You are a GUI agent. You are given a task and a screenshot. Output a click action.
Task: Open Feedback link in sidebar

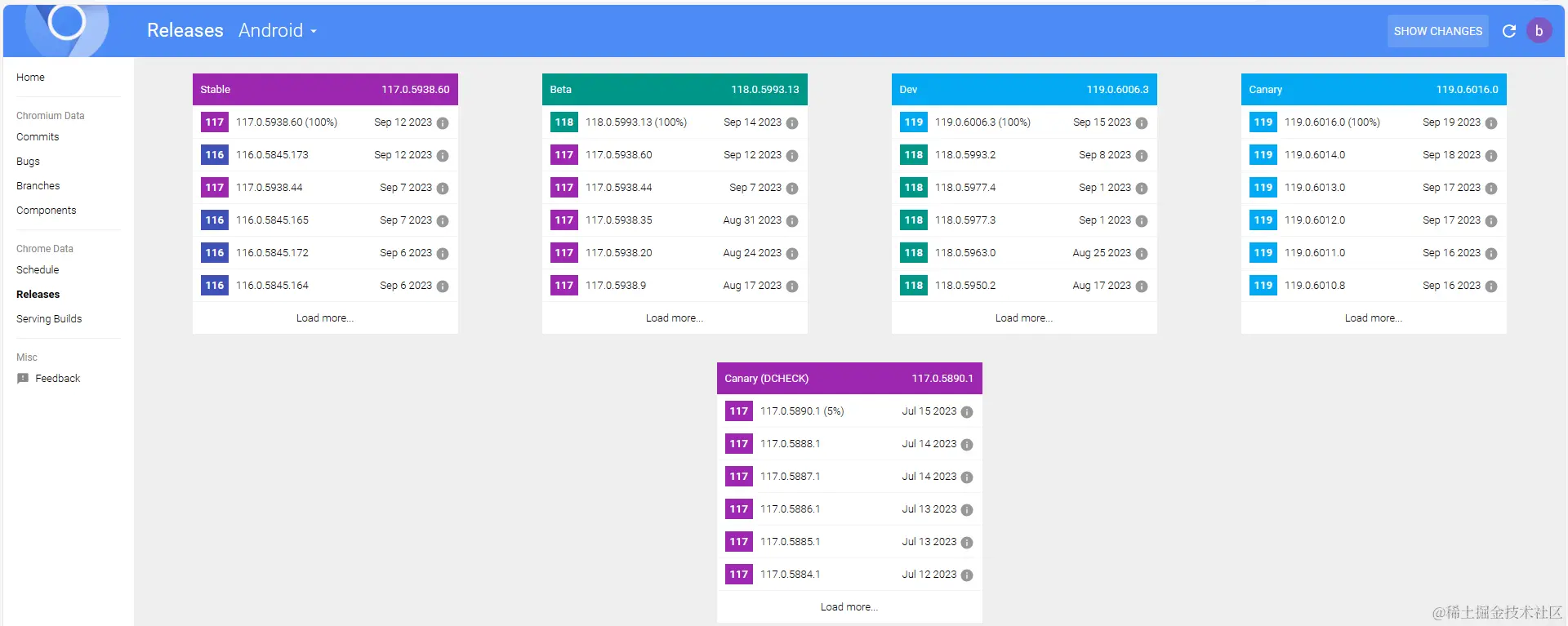tap(58, 379)
